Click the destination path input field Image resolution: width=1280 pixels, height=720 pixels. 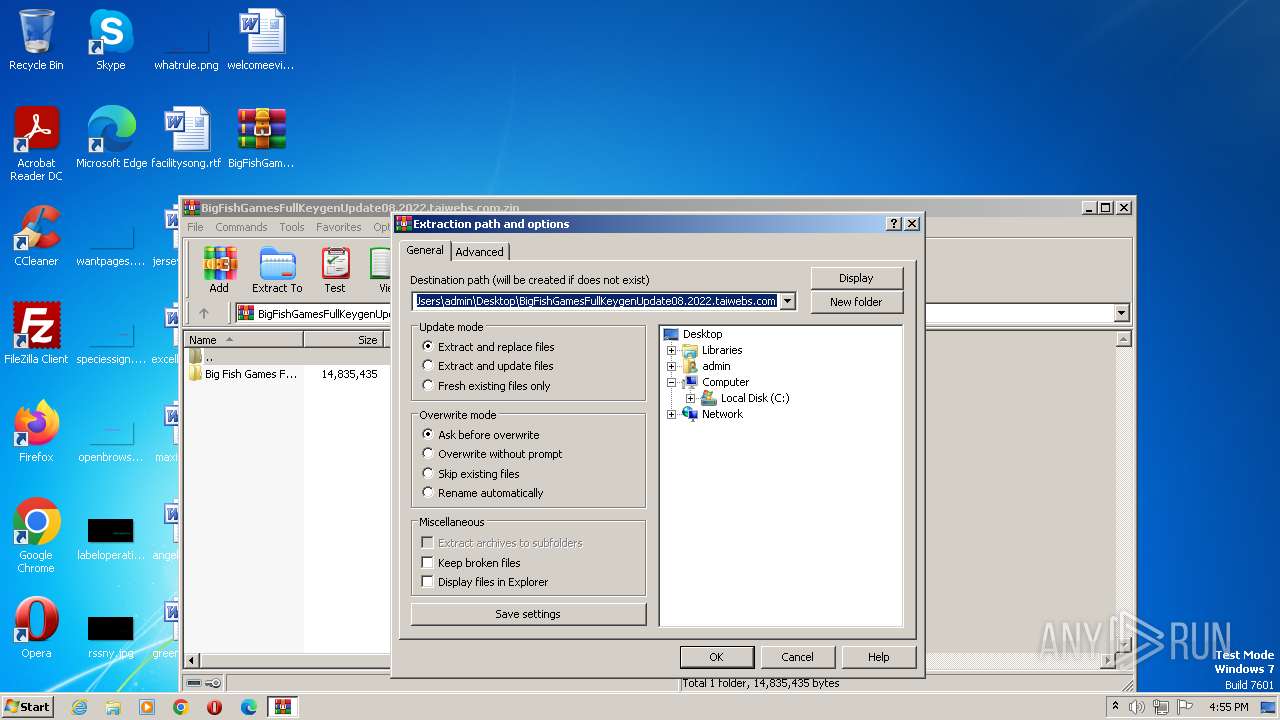tap(597, 301)
